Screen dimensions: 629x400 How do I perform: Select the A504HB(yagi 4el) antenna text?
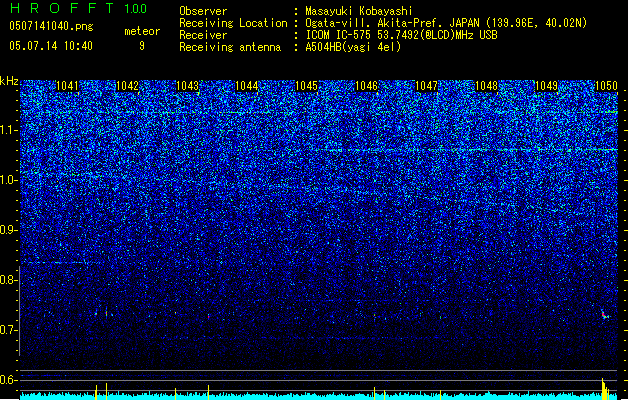353,47
